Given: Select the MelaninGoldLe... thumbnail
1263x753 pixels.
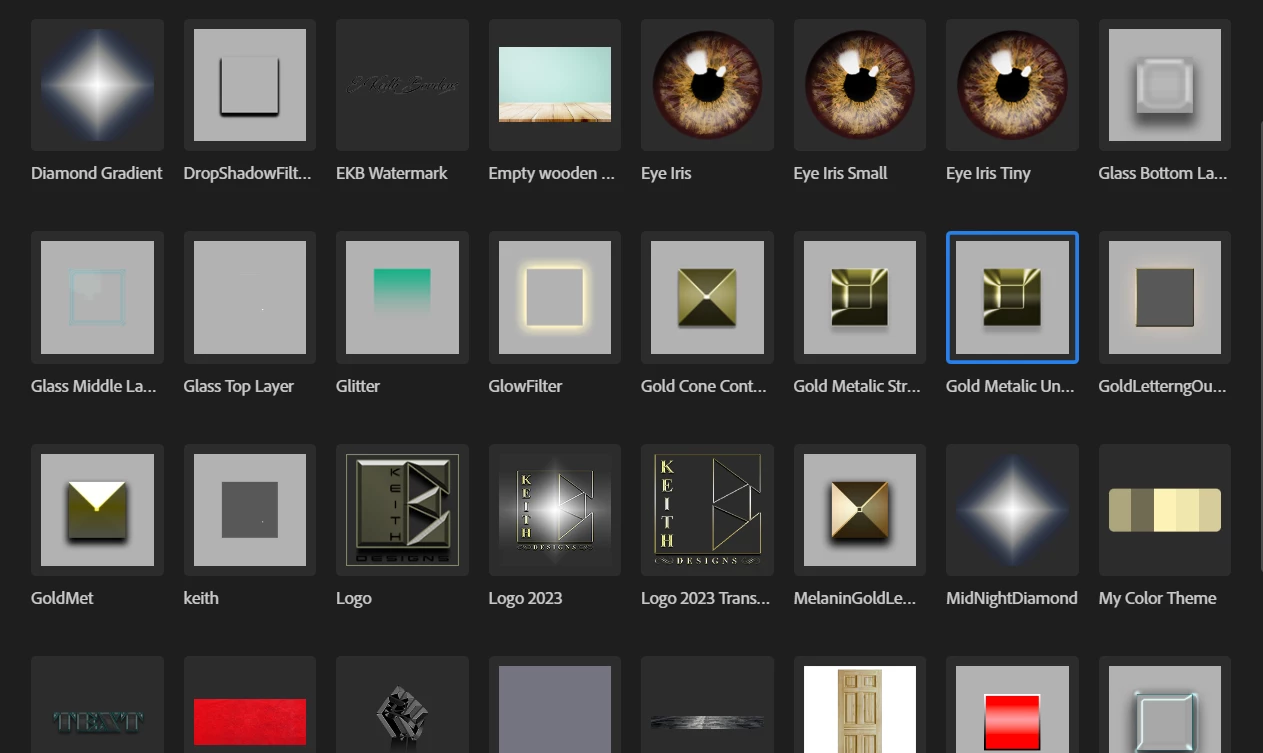Looking at the screenshot, I should point(860,510).
